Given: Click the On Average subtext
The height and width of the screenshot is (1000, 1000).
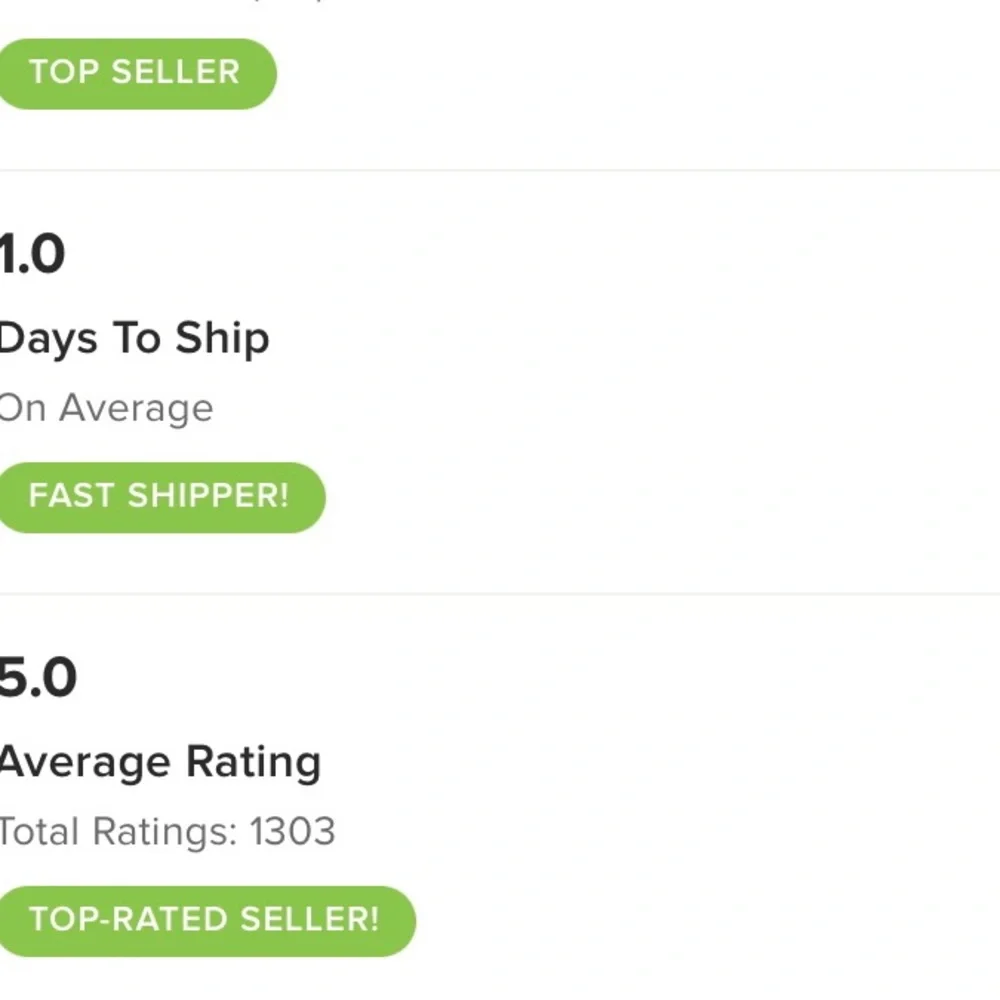Looking at the screenshot, I should click(106, 408).
